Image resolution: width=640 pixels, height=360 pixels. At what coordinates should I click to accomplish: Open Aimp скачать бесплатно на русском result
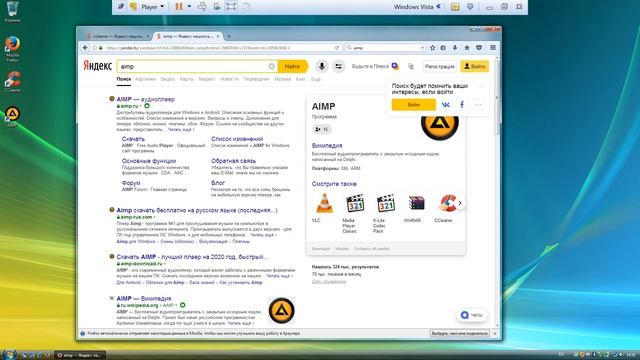[x=197, y=210]
